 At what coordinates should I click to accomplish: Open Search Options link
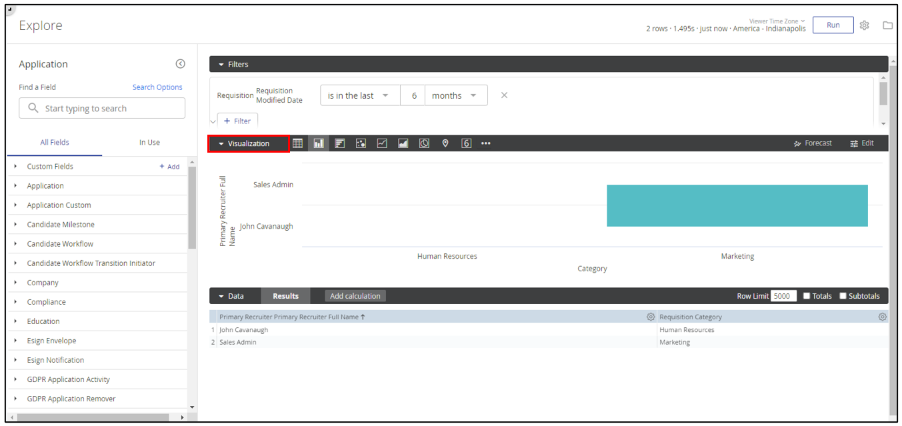point(157,87)
